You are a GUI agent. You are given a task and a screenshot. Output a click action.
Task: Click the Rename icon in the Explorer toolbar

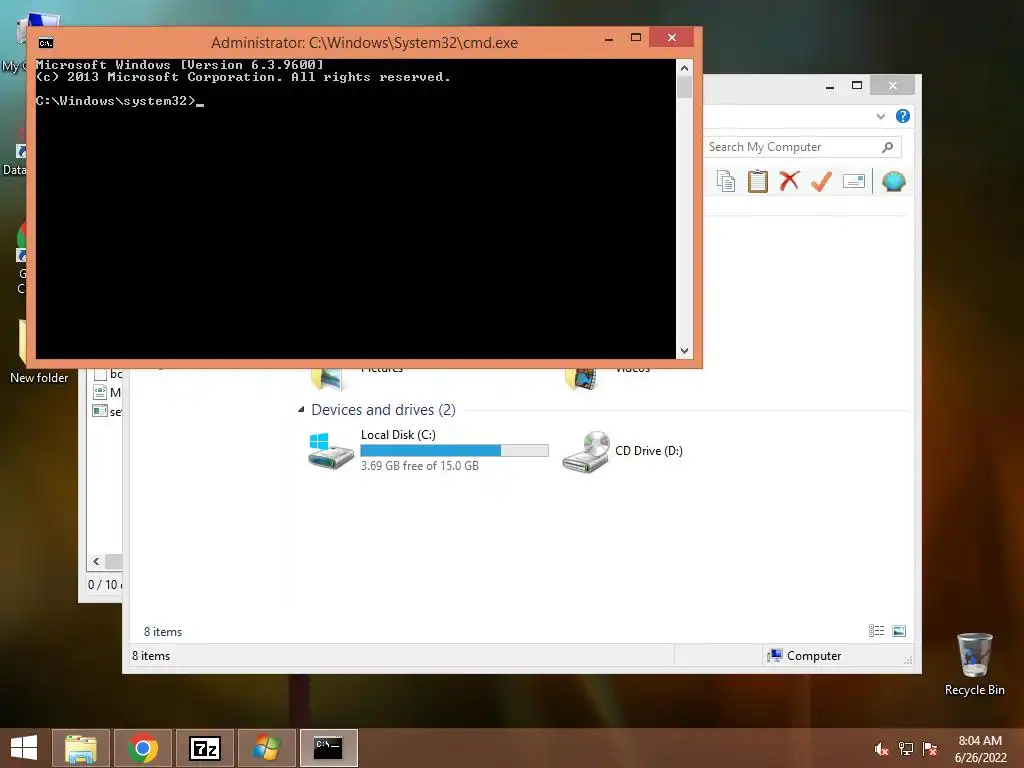pos(854,181)
